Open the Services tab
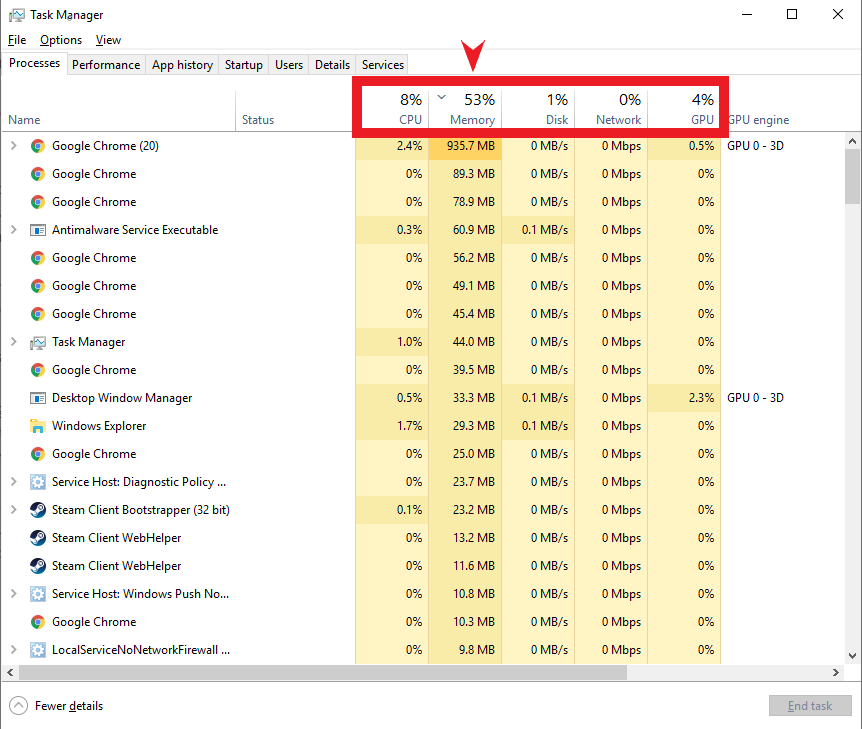 [x=383, y=65]
